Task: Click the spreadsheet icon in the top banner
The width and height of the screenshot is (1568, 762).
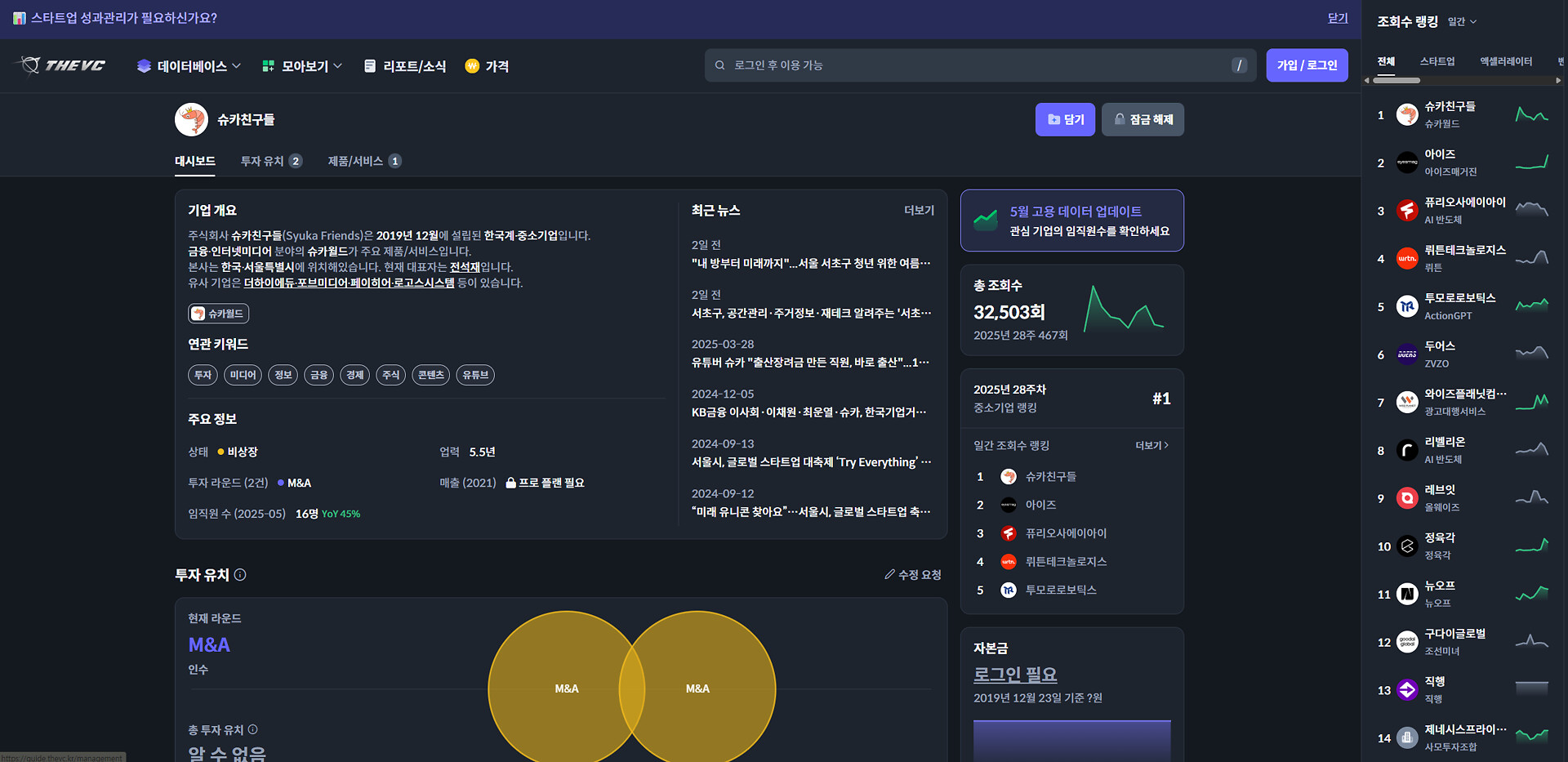Action: [x=20, y=18]
